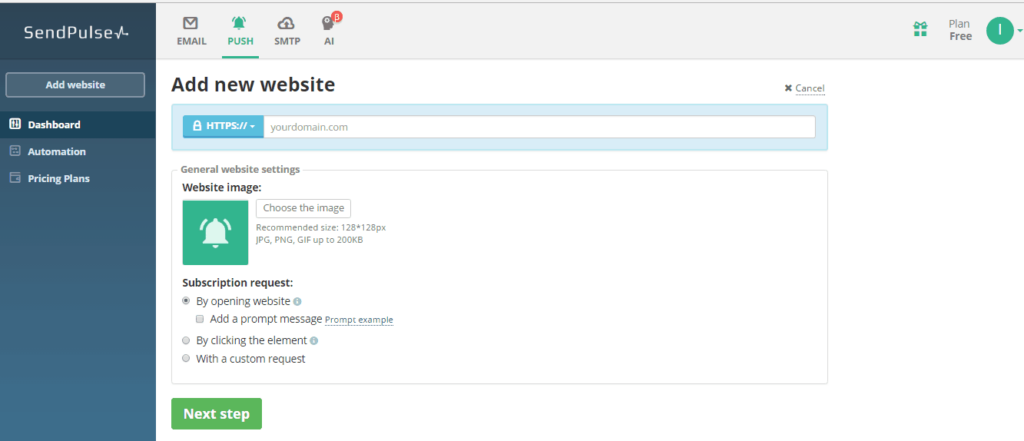Screen dimensions: 1024x441
Task: Click the info icon next to By opening website
Action: [x=297, y=302]
